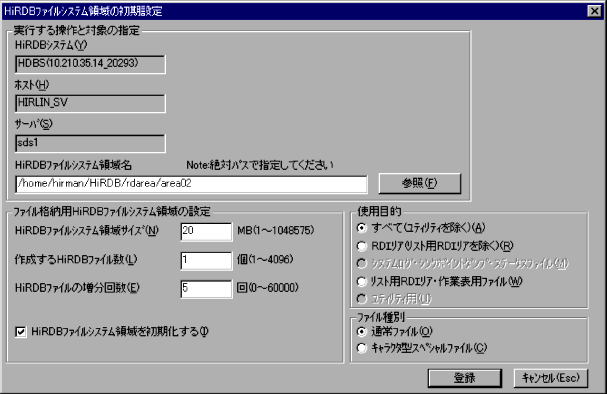Click the ホスト field showing HIRLIN_SV
The height and width of the screenshot is (394, 607).
click(90, 103)
